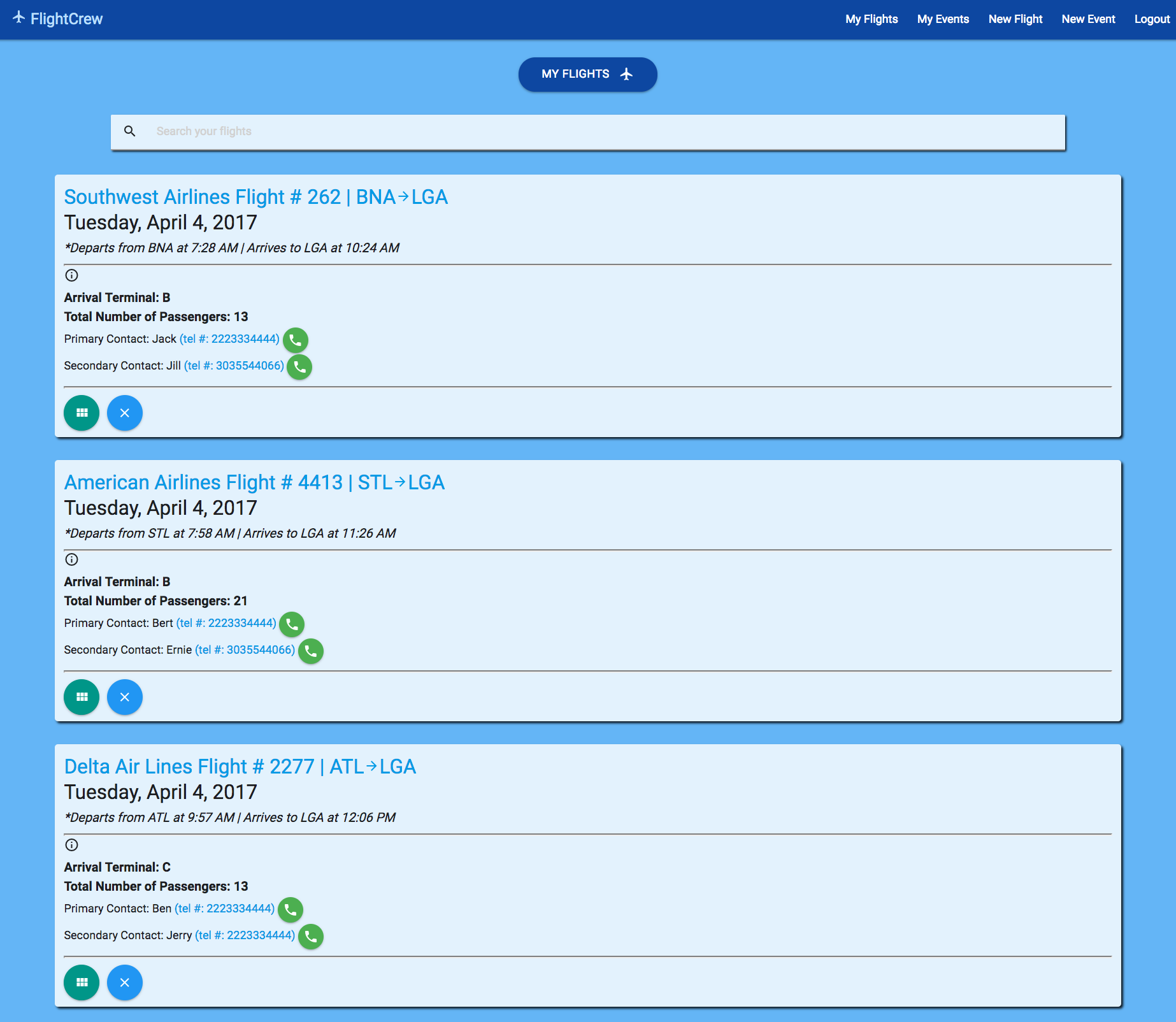Screen dimensions: 1176x1022
Task: Call secondary contact Jill via phone icon
Action: (299, 367)
